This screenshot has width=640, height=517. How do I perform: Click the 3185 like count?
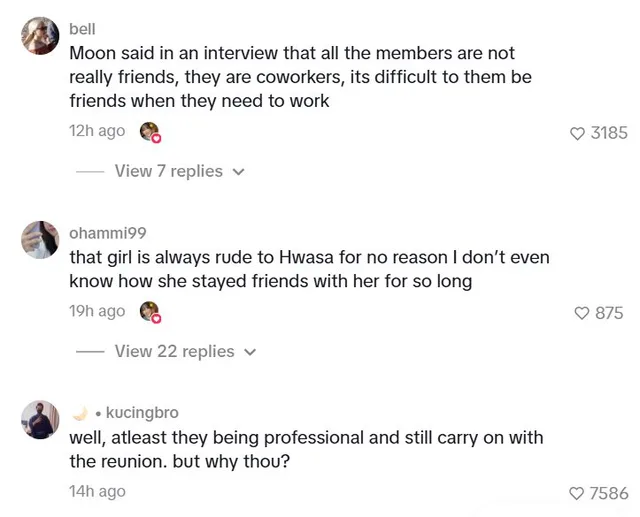tap(609, 133)
